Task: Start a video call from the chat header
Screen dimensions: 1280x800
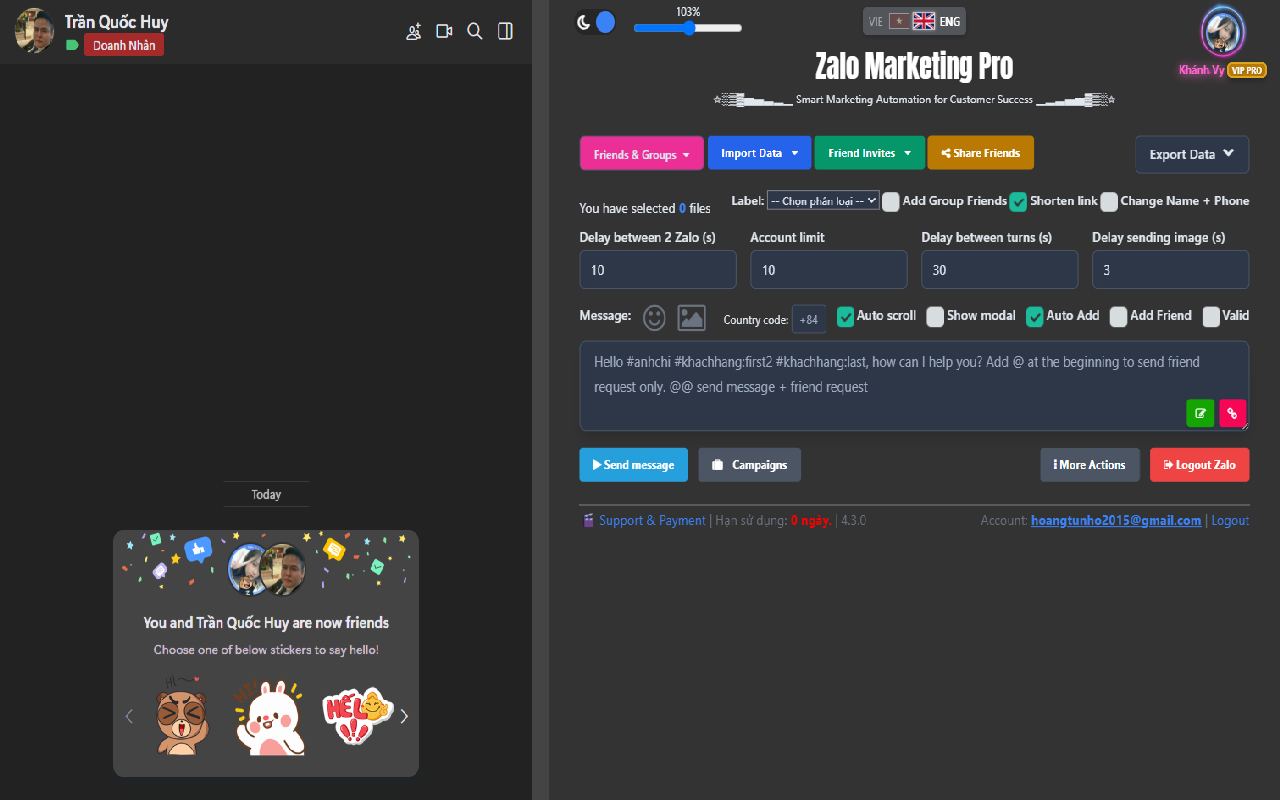Action: tap(444, 31)
